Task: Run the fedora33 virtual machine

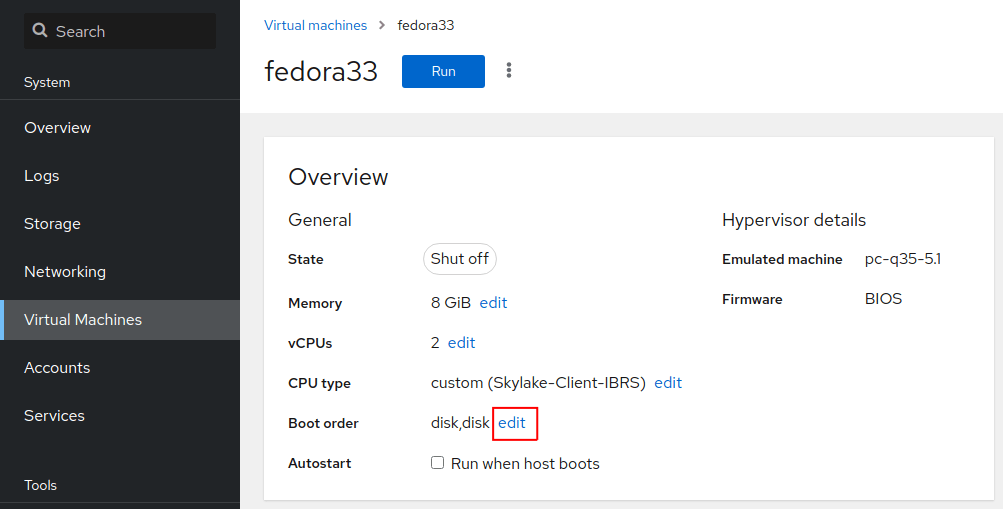Action: [x=443, y=71]
